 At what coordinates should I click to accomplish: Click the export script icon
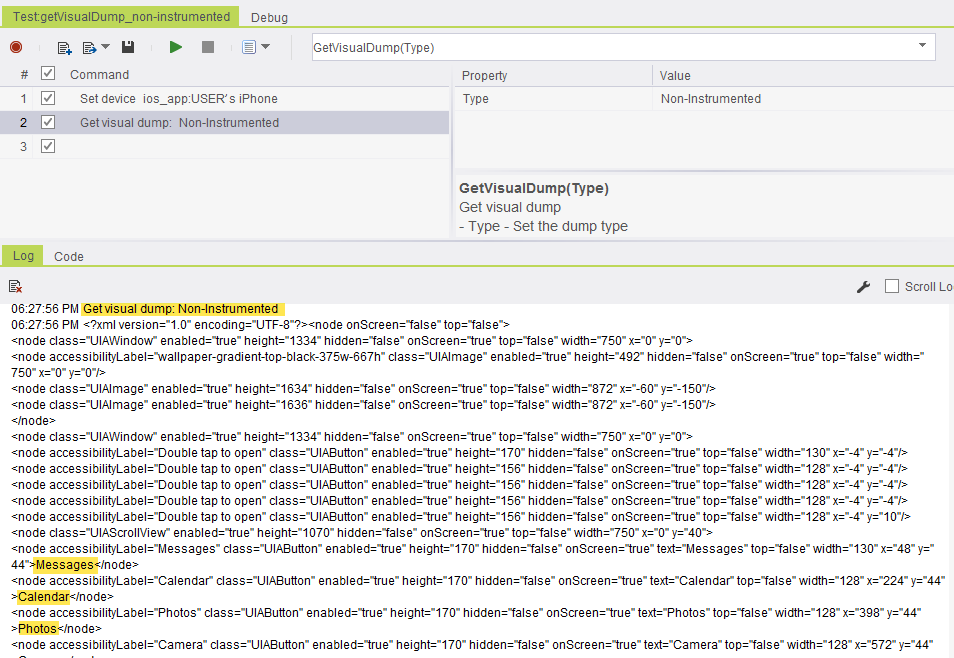(90, 47)
